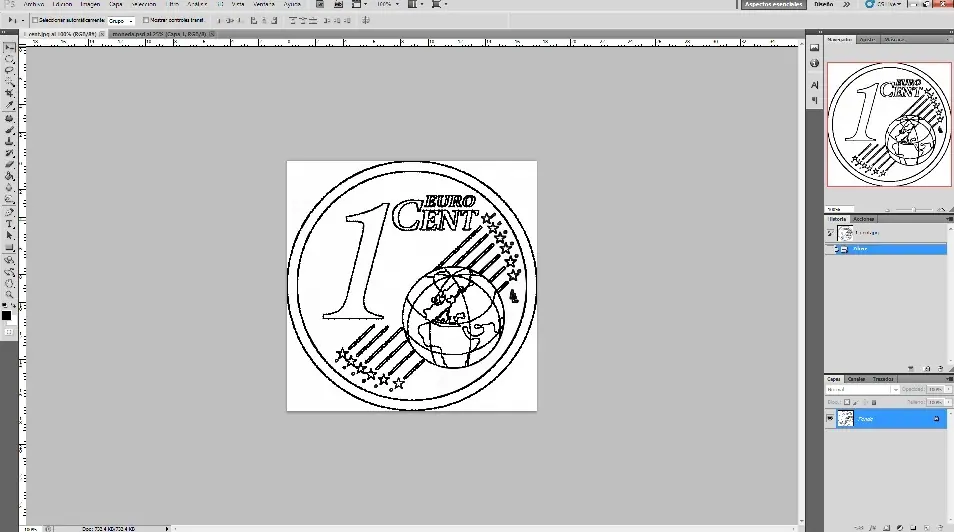Open the Opacidad slider dropdown arrow
Viewport: 954px width, 532px height.
(x=949, y=390)
